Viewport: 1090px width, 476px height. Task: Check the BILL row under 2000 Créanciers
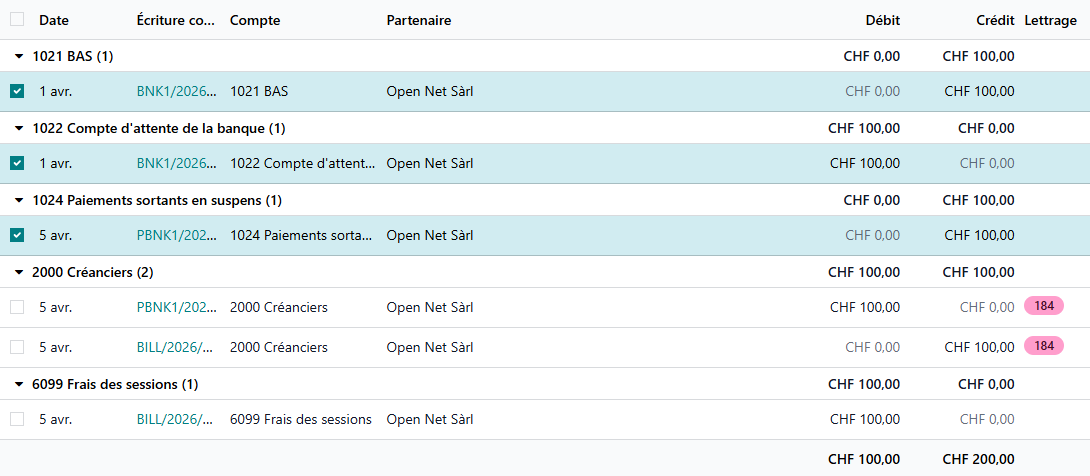click(x=17, y=348)
